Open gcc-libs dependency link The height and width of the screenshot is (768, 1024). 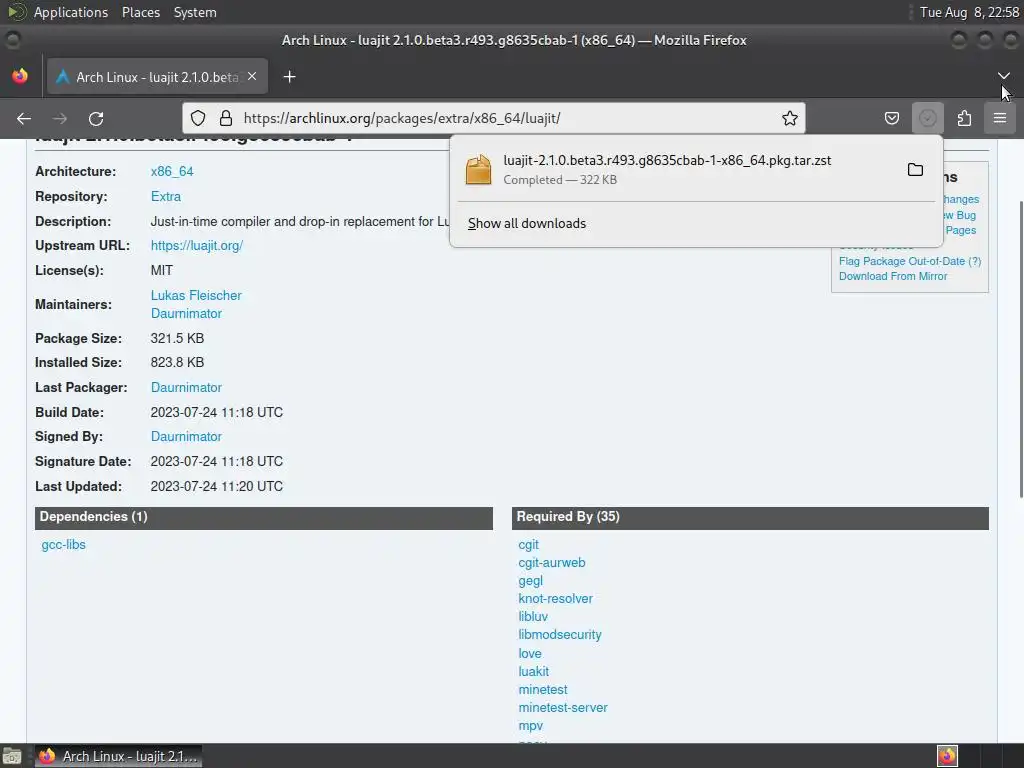pyautogui.click(x=63, y=545)
